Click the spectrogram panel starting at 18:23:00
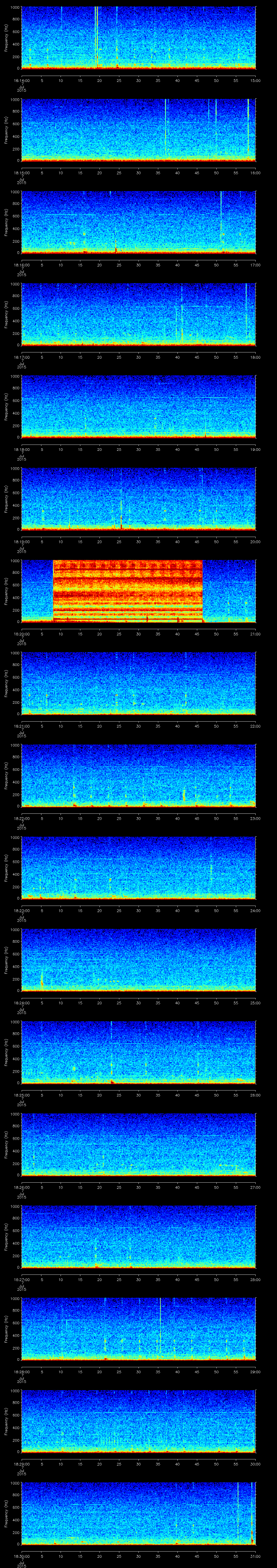The image size is (277, 1568). (x=139, y=868)
